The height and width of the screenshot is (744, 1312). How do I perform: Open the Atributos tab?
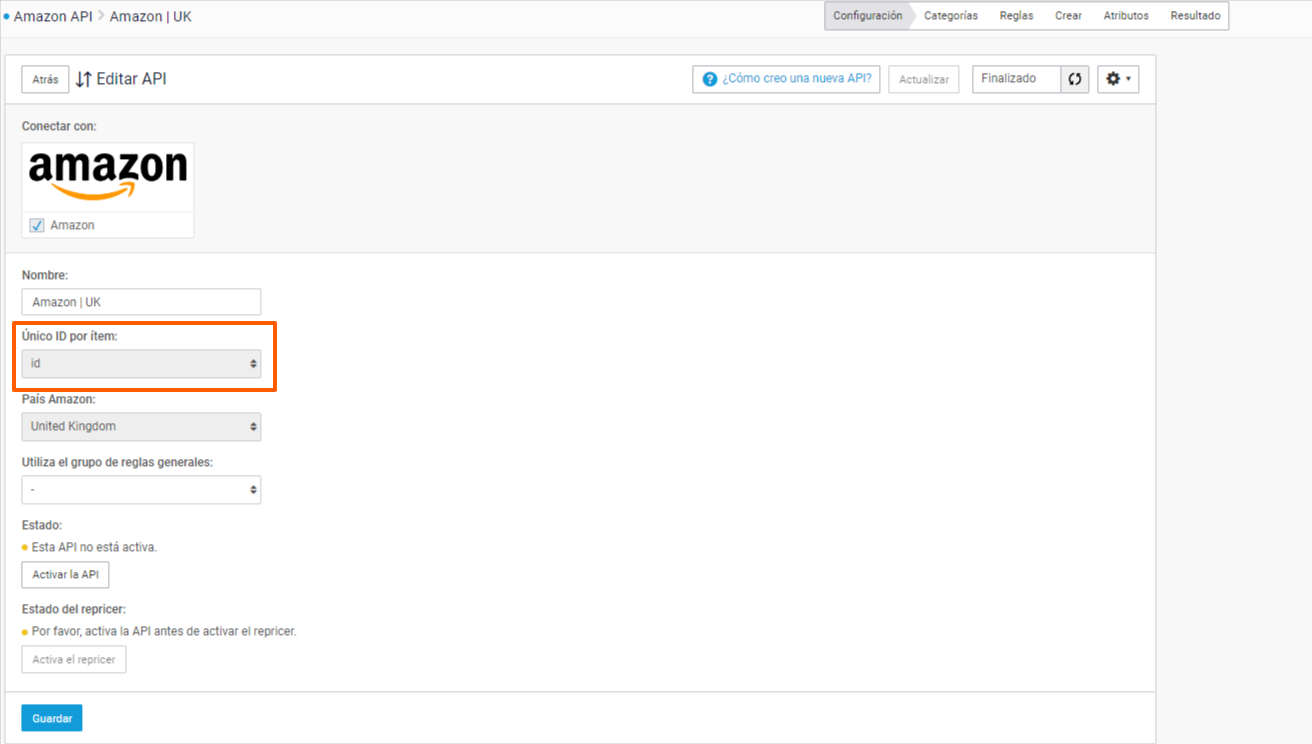coord(1126,16)
